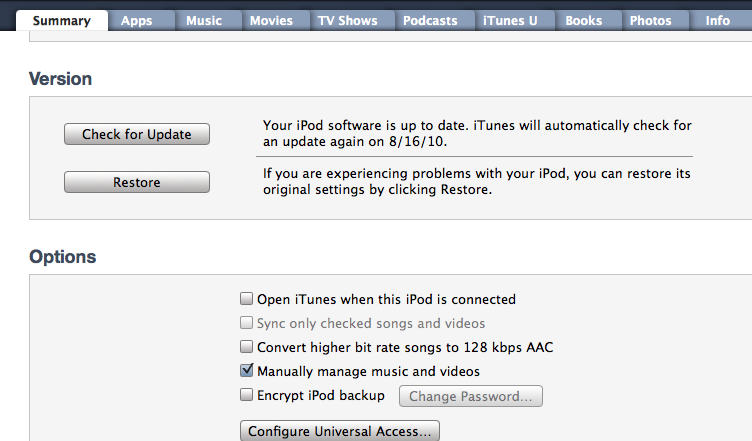
Task: Click the Change Password button
Action: click(470, 396)
